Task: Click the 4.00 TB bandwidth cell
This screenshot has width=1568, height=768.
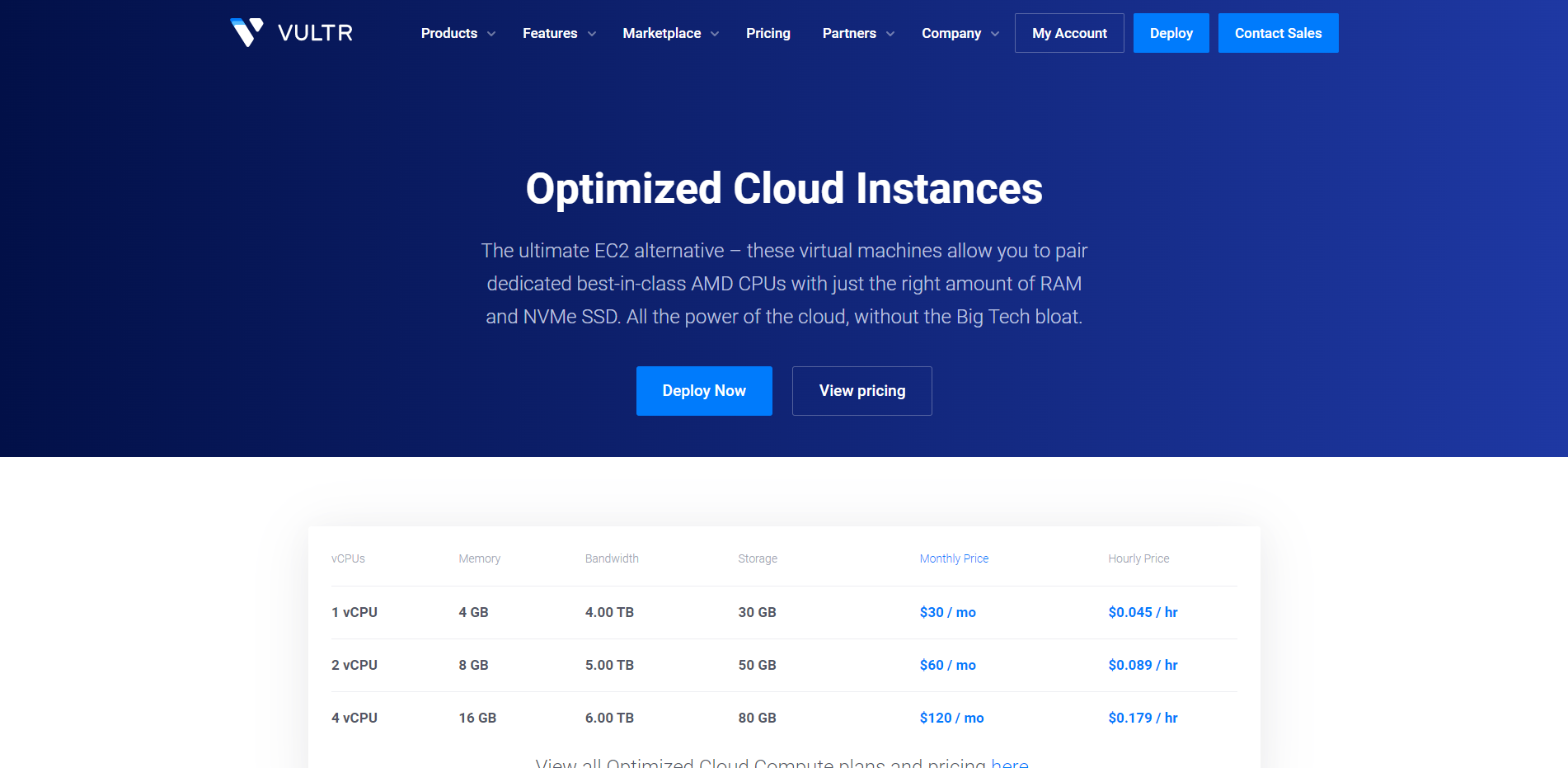Action: point(609,612)
